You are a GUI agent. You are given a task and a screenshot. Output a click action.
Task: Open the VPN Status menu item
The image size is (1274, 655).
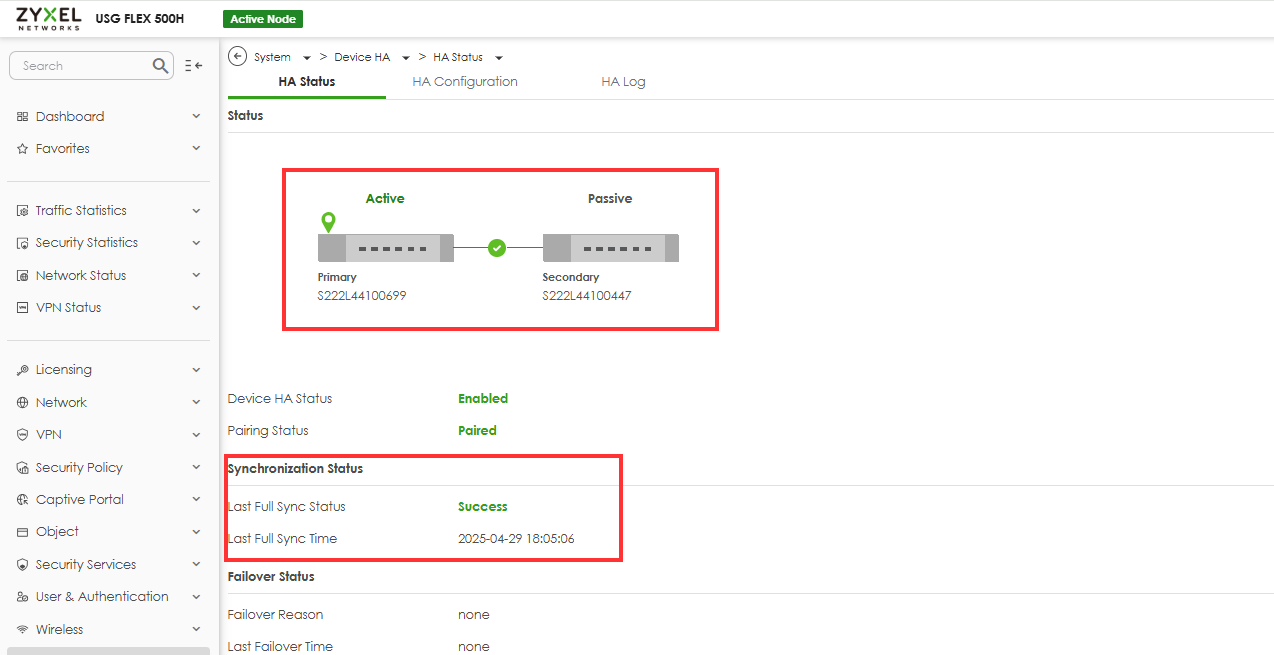(68, 307)
